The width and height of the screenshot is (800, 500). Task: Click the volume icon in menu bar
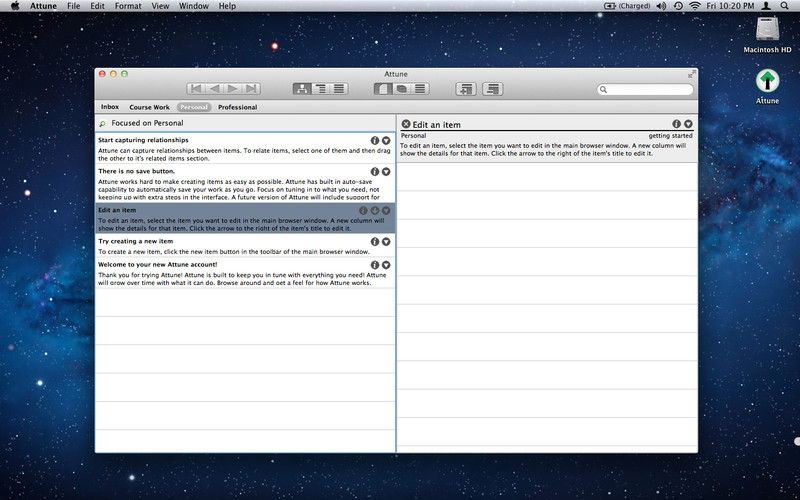[x=661, y=6]
